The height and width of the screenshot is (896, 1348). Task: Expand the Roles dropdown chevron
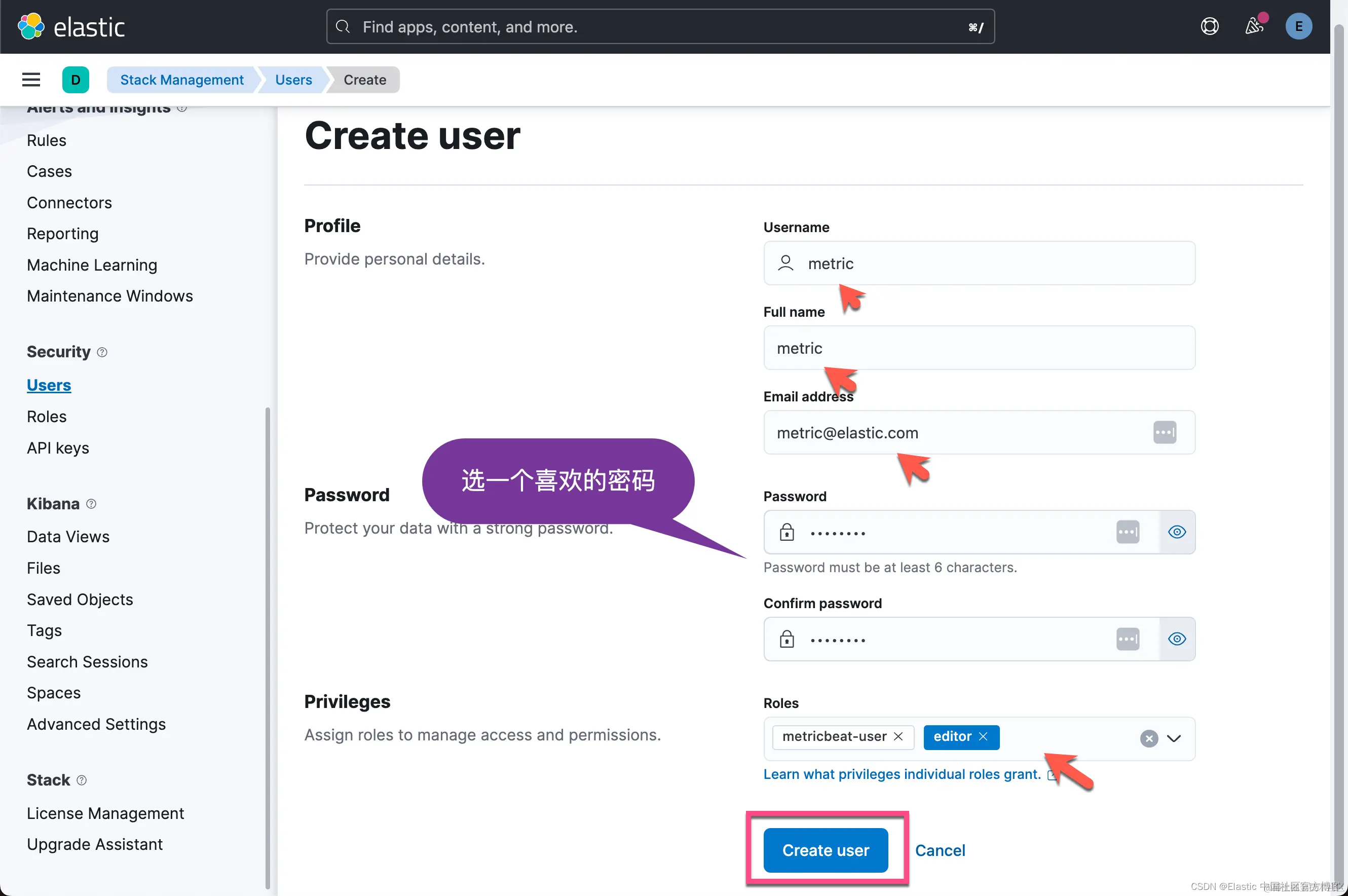(1174, 738)
